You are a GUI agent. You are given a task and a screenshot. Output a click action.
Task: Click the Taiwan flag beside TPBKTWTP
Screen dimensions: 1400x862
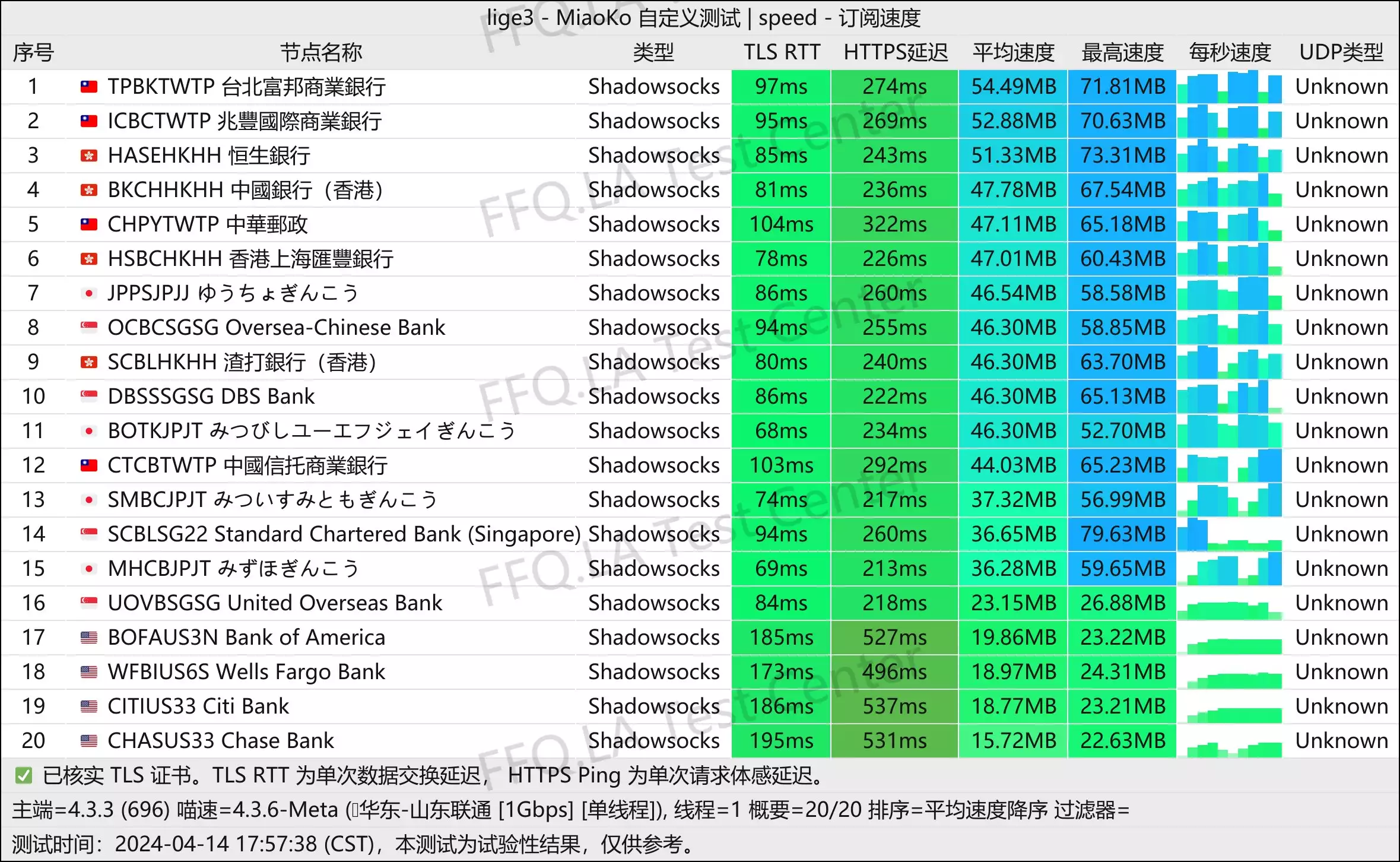pos(89,87)
